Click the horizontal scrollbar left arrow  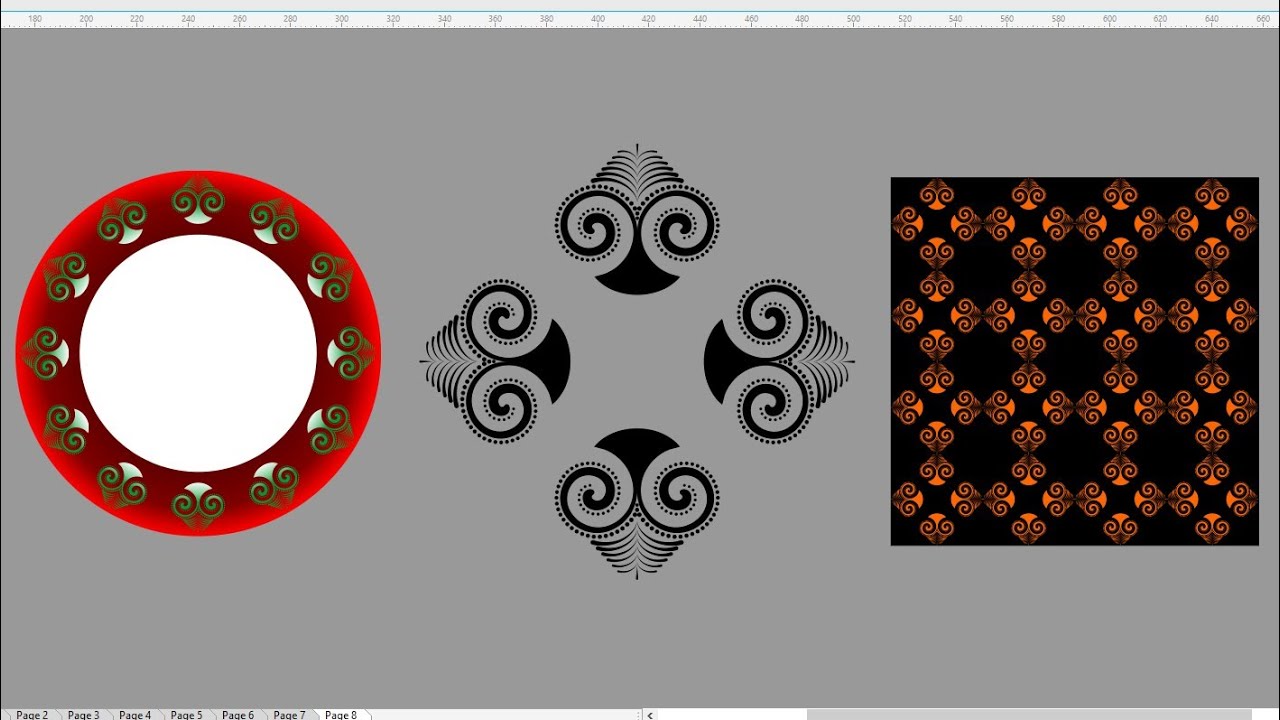651,714
